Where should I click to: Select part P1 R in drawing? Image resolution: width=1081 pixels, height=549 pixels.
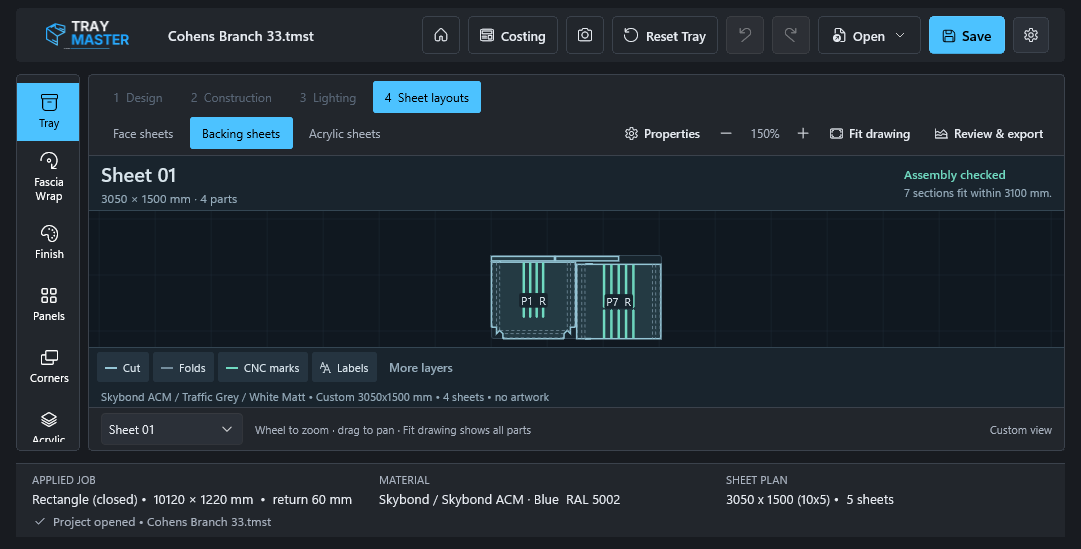click(x=533, y=301)
